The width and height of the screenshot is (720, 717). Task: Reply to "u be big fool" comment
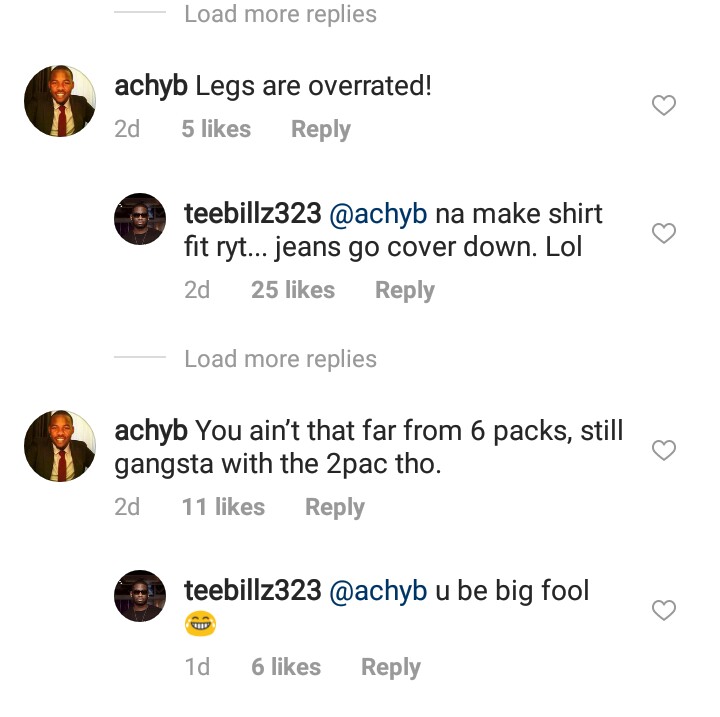[x=390, y=667]
